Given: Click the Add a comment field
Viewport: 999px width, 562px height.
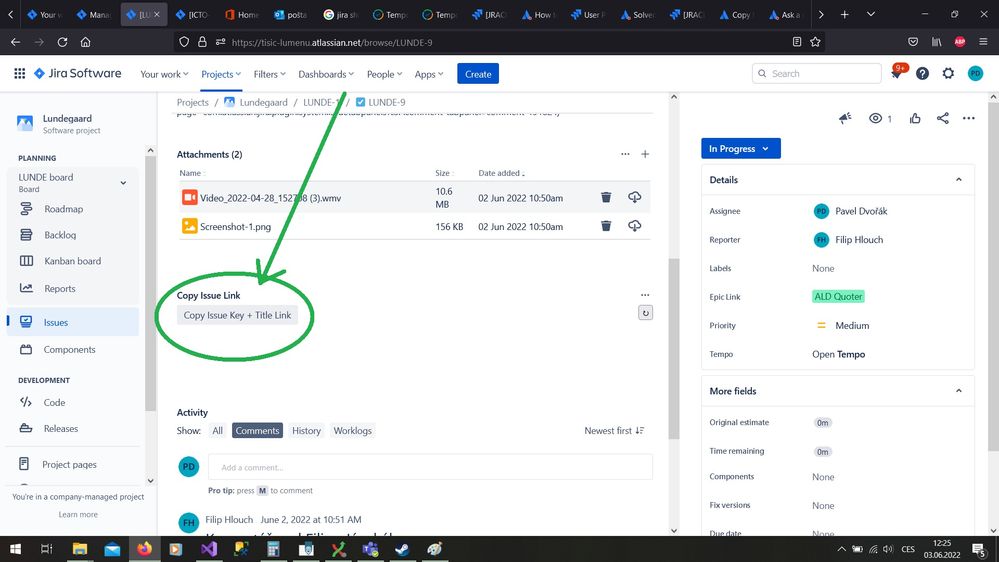Looking at the screenshot, I should (x=430, y=467).
